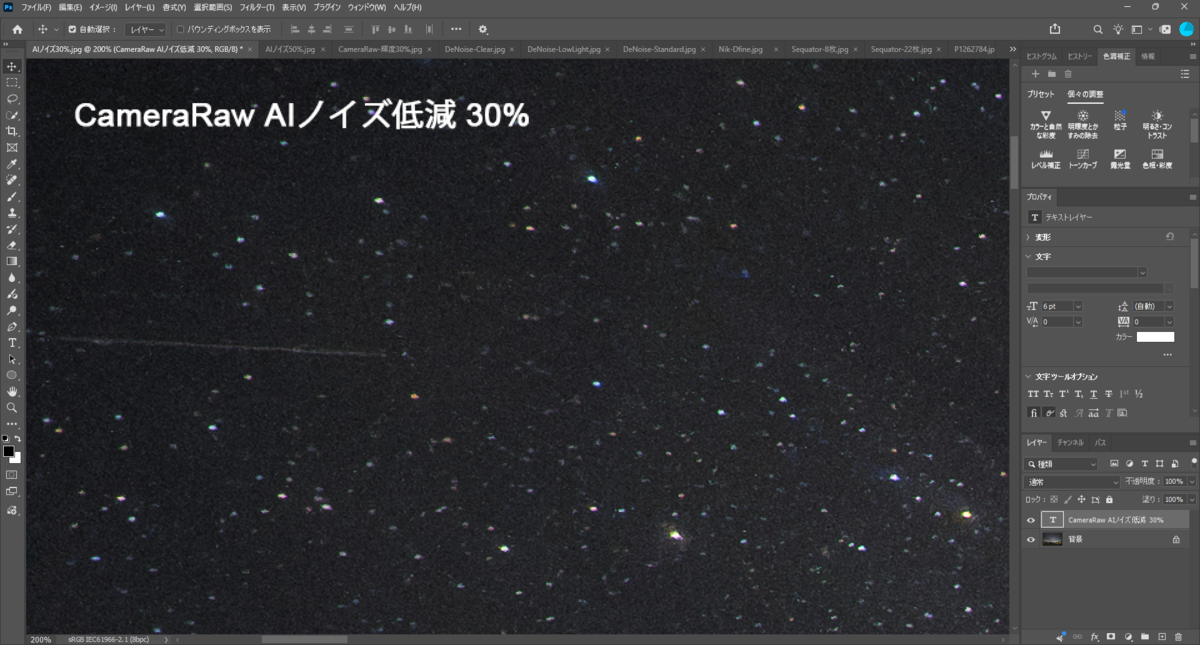Reset transform icon in 変形 row
The image size is (1200, 645).
[1170, 237]
